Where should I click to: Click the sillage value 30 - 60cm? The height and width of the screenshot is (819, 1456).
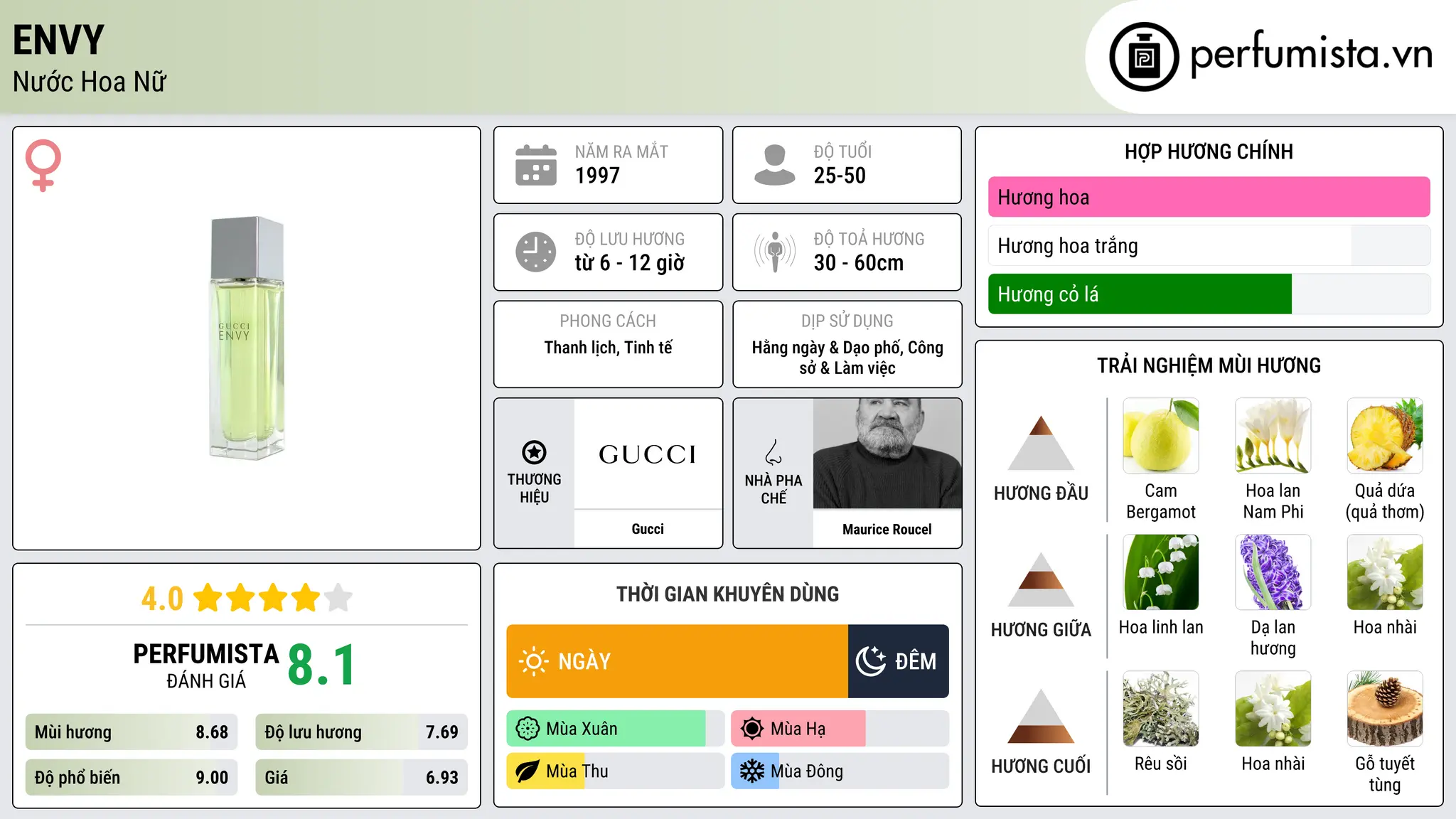click(859, 263)
